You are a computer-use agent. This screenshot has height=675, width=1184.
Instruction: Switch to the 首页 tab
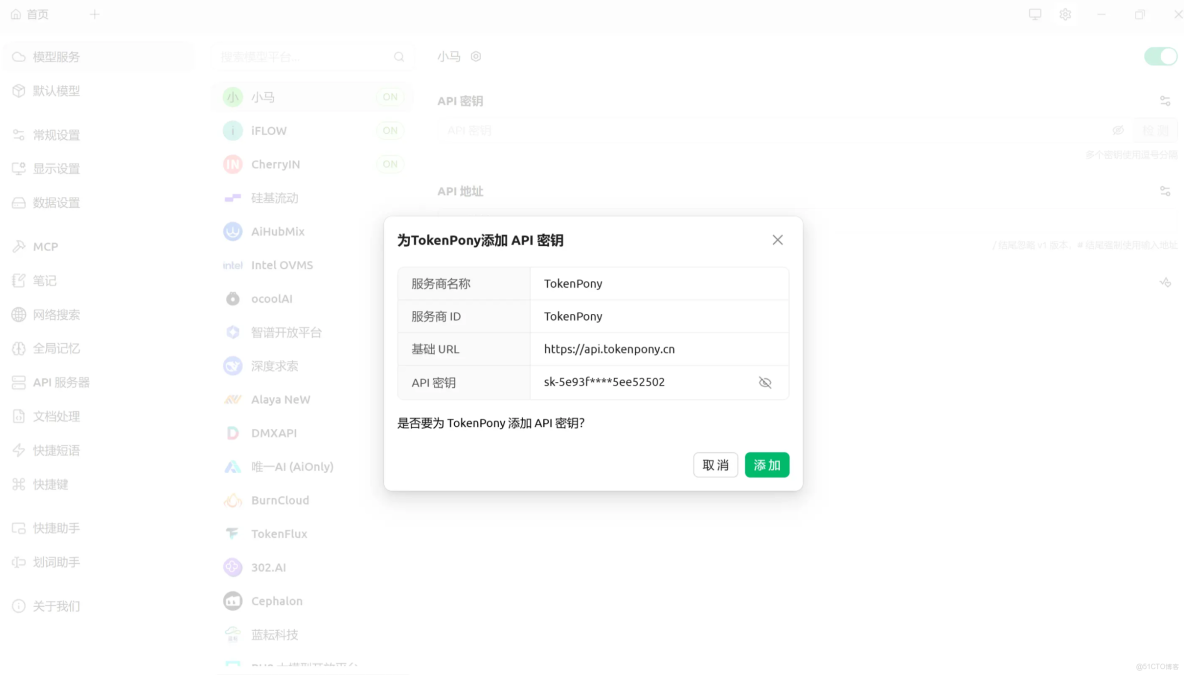[30, 14]
